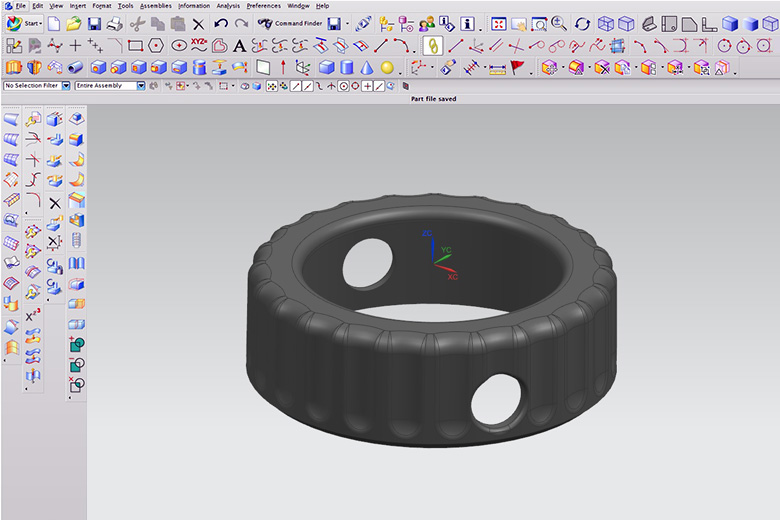Click the Rotate view icon
Screen dimensions: 780x520
point(582,23)
